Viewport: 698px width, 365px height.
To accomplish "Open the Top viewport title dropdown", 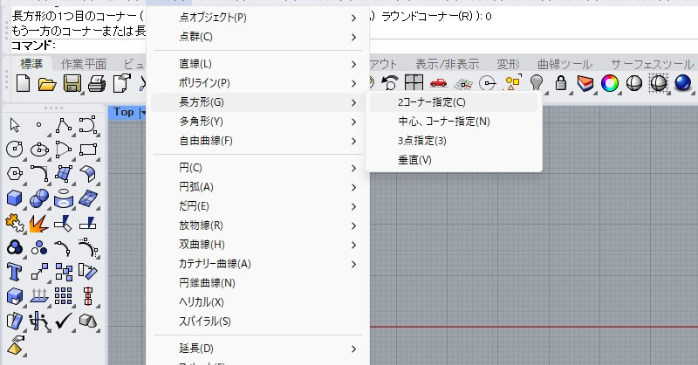I will 142,113.
